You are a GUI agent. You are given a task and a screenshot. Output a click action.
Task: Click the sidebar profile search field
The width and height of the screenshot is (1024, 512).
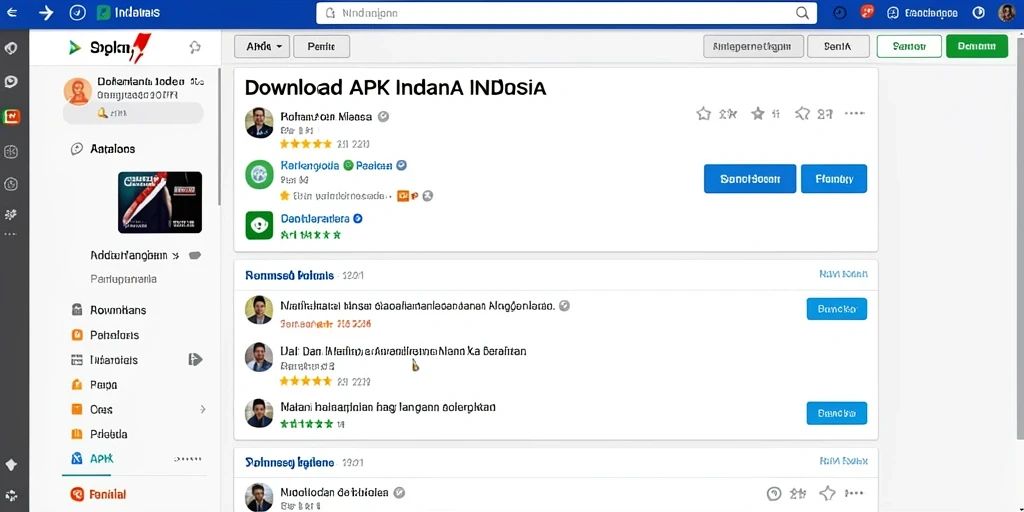(133, 113)
